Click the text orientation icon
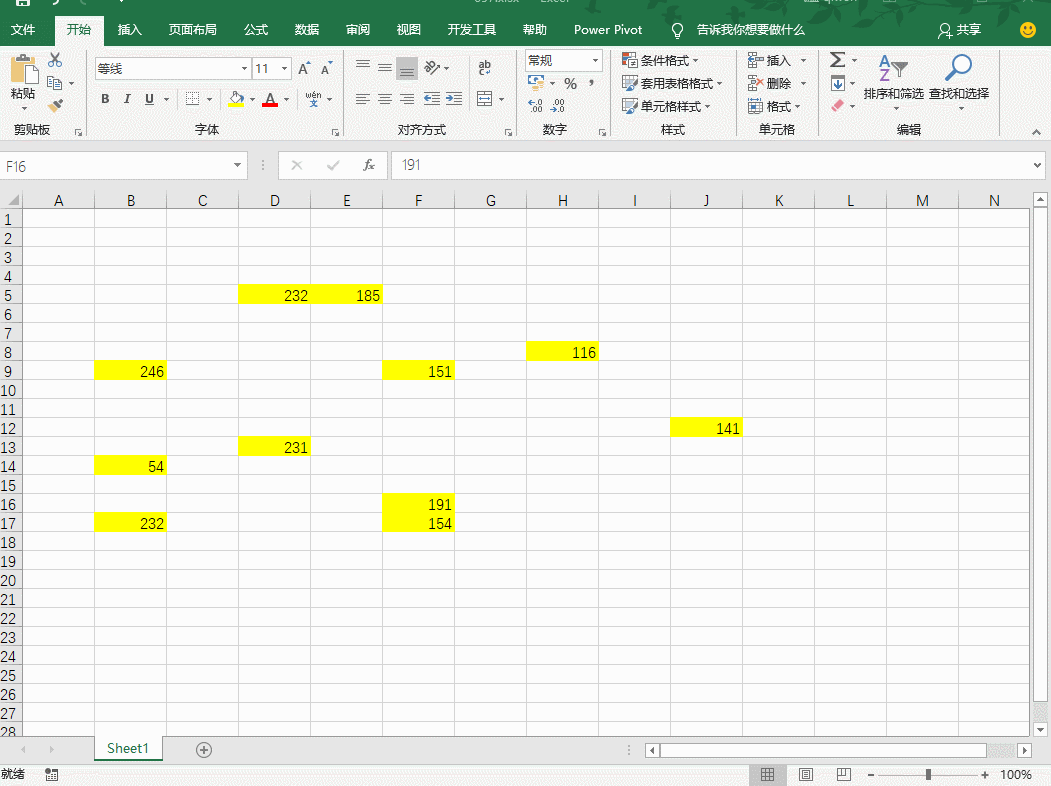This screenshot has width=1051, height=786. [432, 68]
